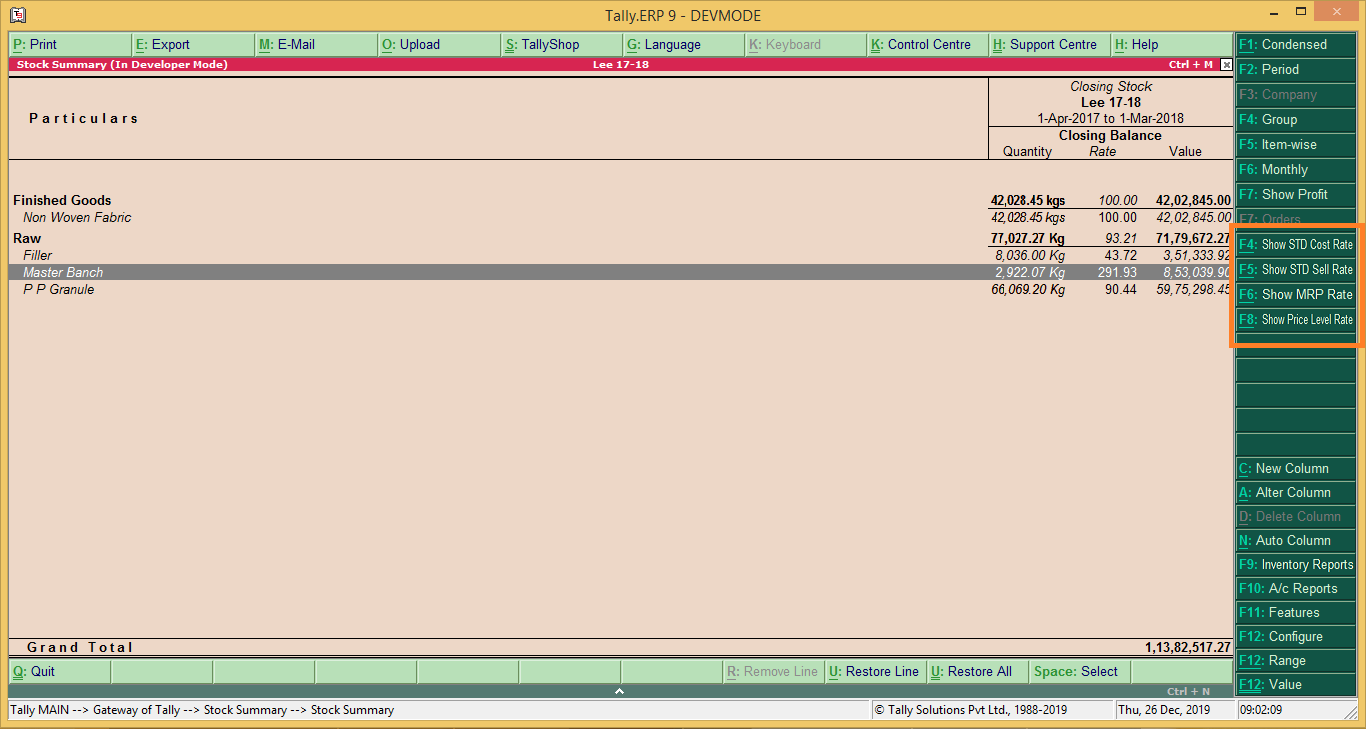Open F12 Configure options
This screenshot has width=1366, height=729.
(1295, 636)
